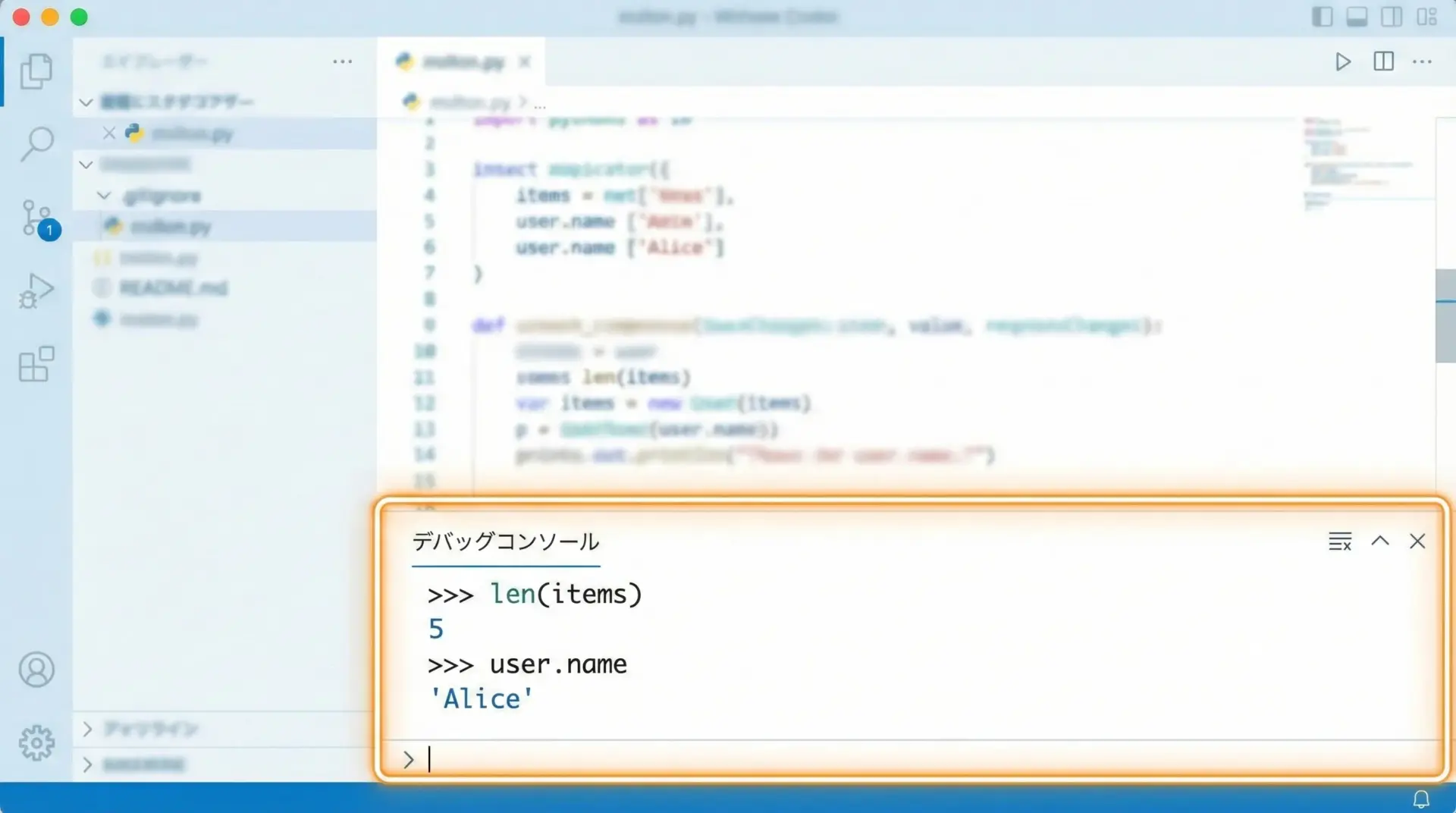The width and height of the screenshot is (1456, 813).
Task: Open the Search view icon
Action: [x=36, y=143]
